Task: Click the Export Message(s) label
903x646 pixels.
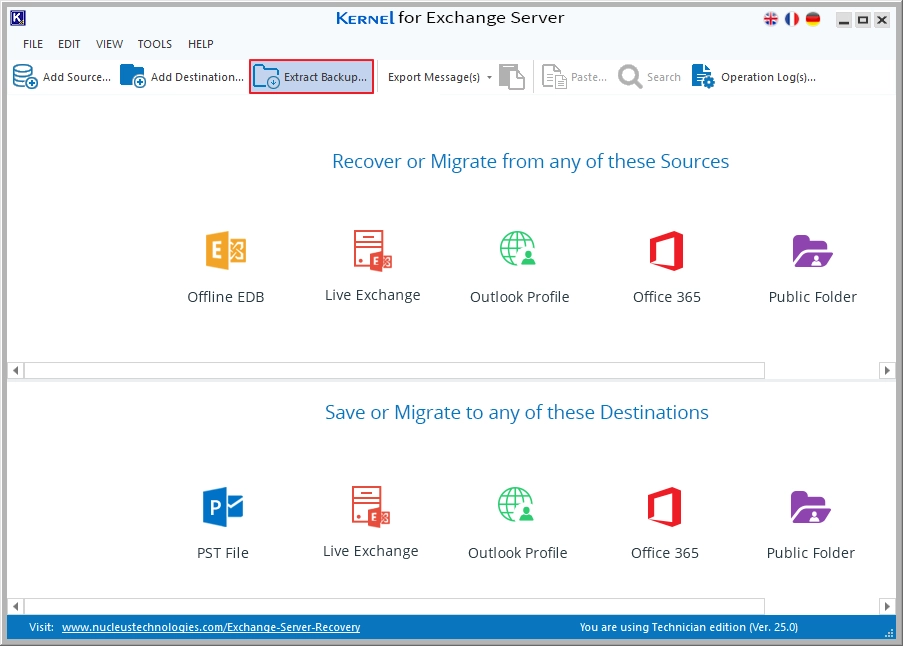Action: coord(434,77)
